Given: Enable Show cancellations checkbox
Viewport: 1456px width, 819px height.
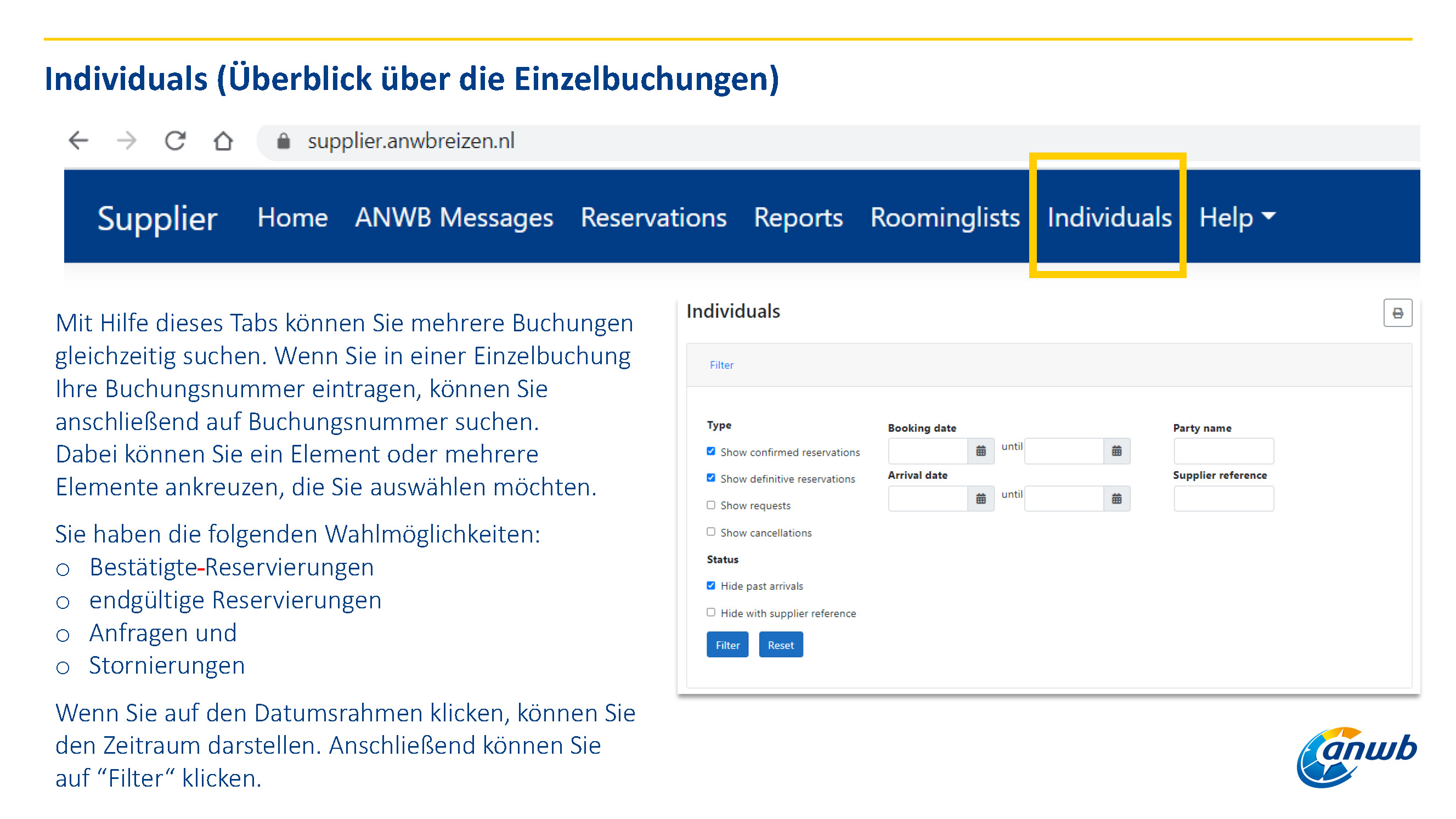Looking at the screenshot, I should 711,532.
